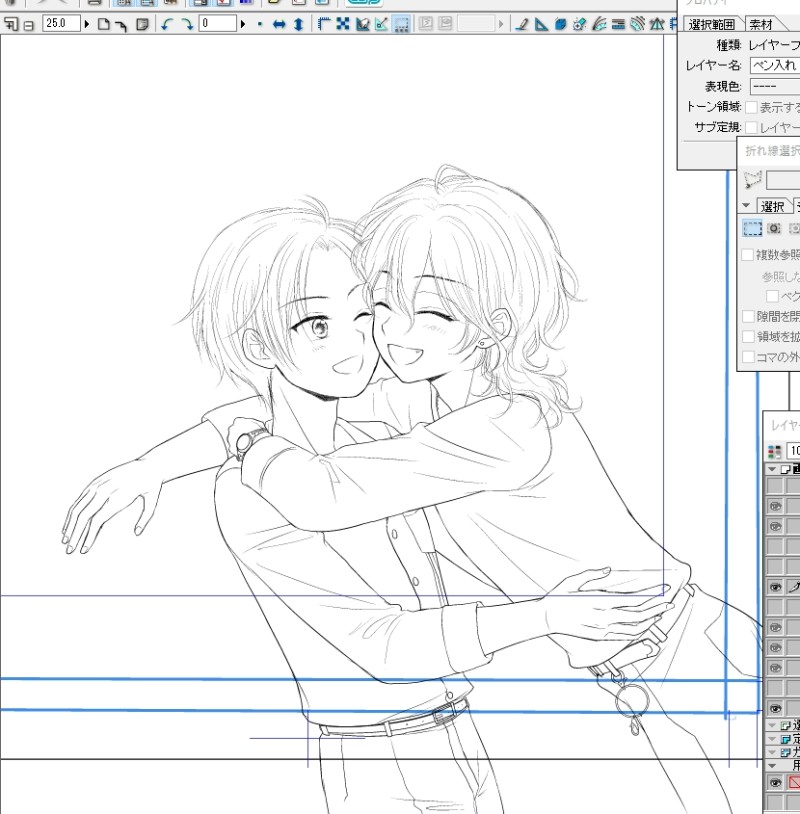Image resolution: width=800 pixels, height=814 pixels.
Task: Expand the 選 layer folder triangle
Action: pos(772,725)
